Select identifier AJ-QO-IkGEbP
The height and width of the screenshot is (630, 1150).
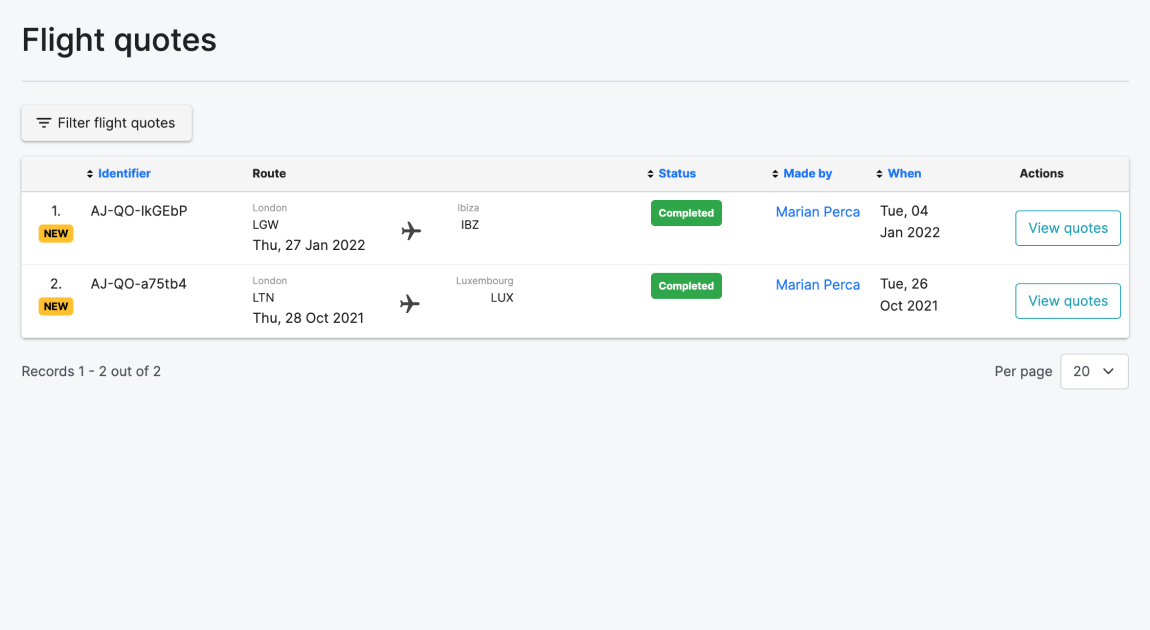click(139, 211)
